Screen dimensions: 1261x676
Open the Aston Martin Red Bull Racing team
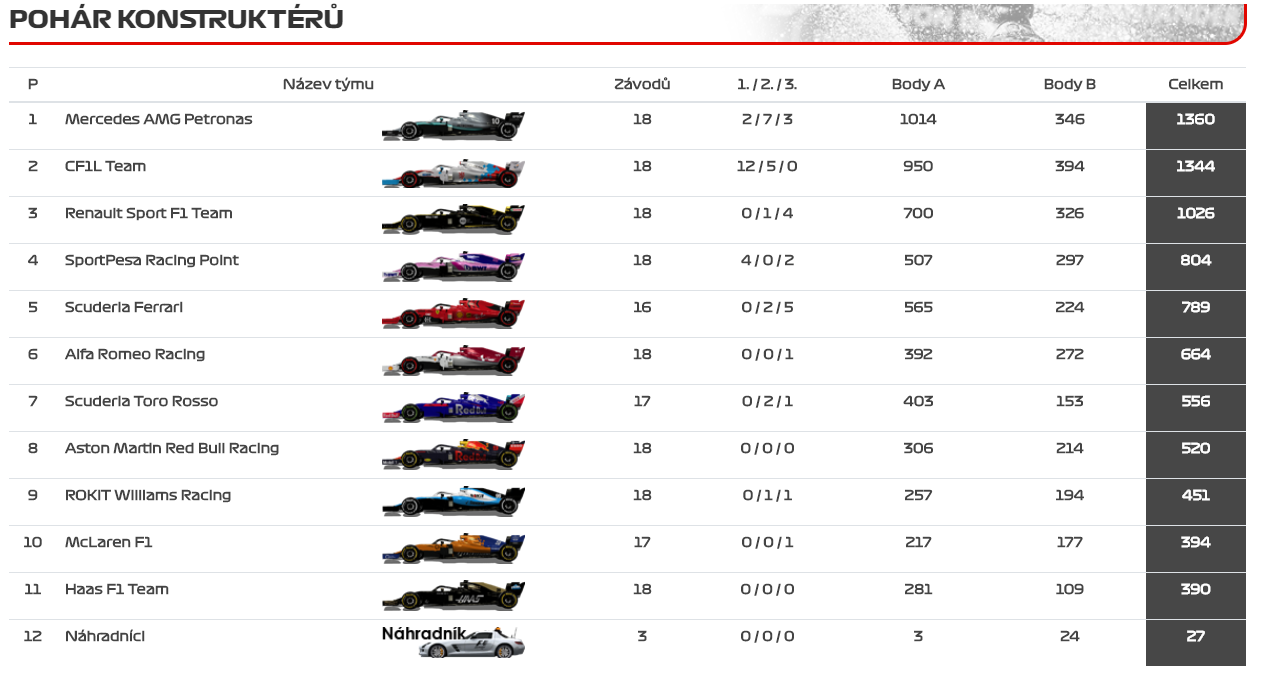pos(172,448)
